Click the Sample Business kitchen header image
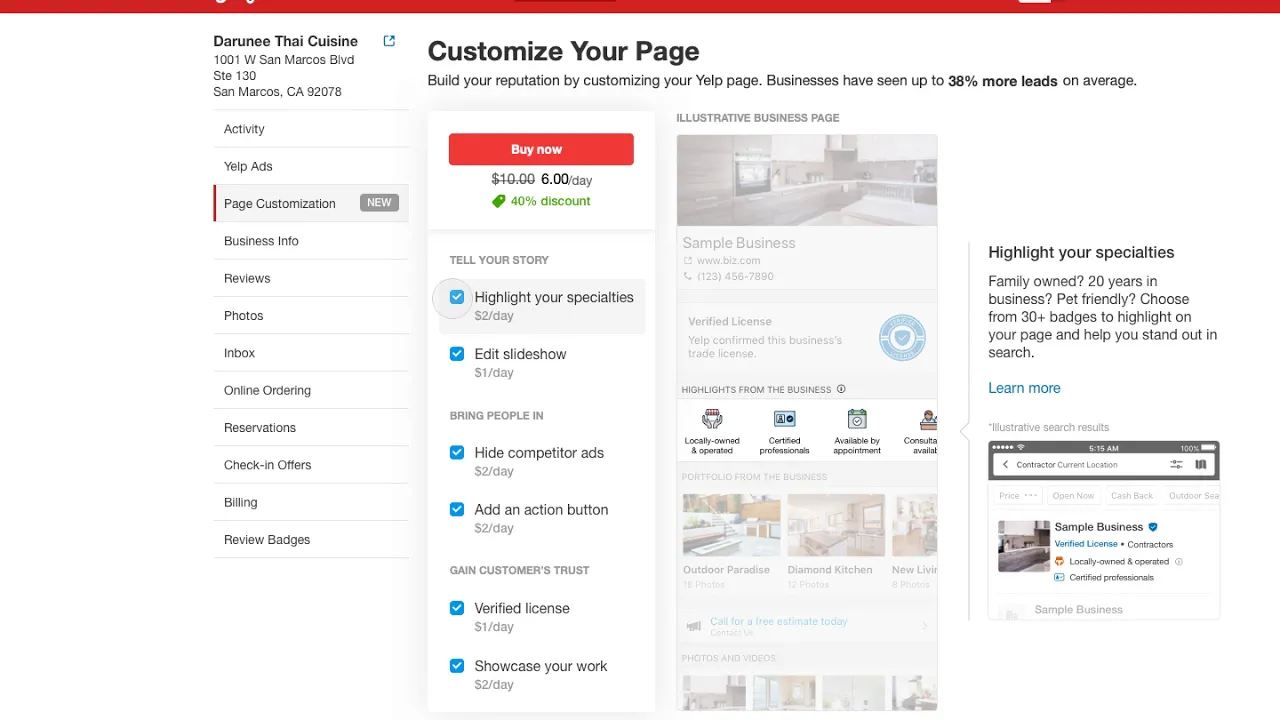The image size is (1280, 720). tap(807, 181)
